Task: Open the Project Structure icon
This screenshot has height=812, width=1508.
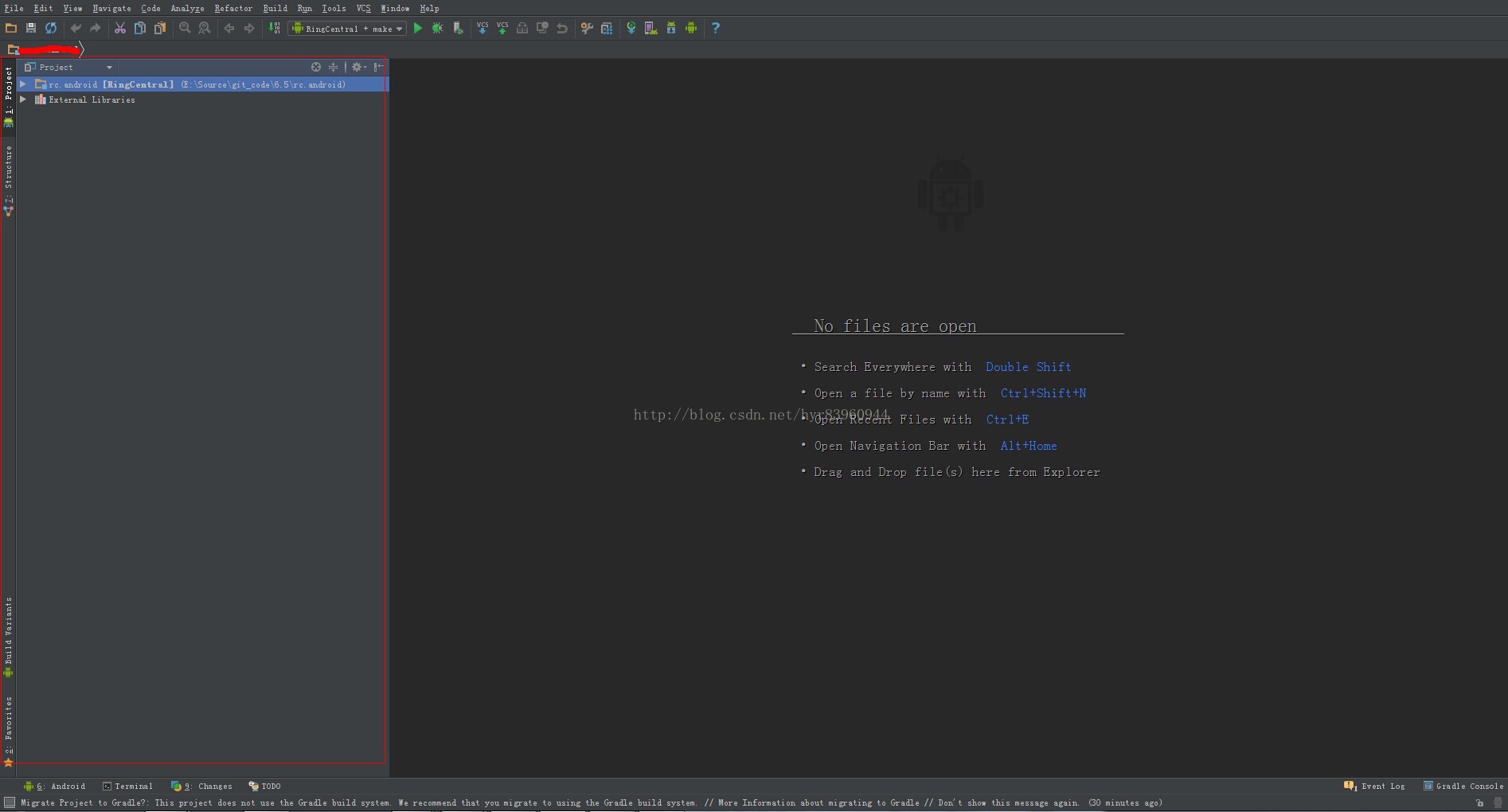Action: pos(607,28)
